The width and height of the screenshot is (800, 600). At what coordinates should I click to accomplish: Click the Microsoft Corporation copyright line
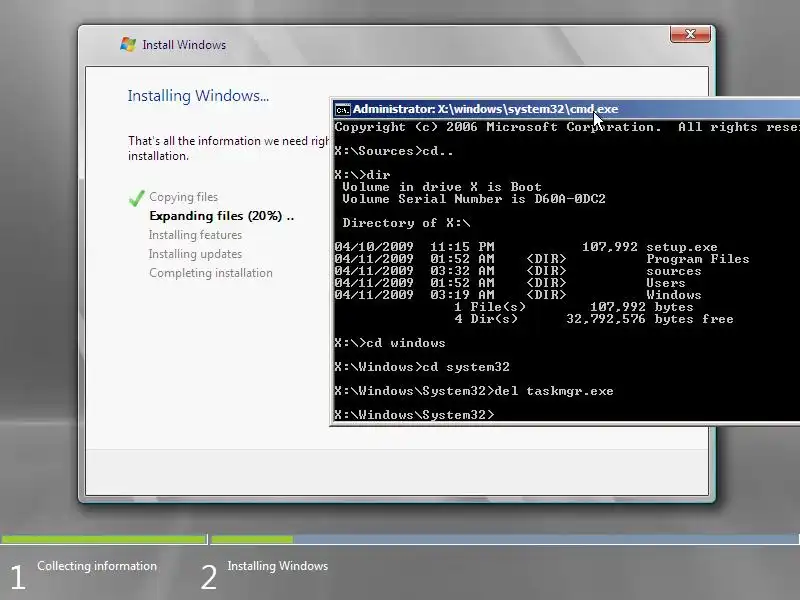pyautogui.click(x=567, y=127)
